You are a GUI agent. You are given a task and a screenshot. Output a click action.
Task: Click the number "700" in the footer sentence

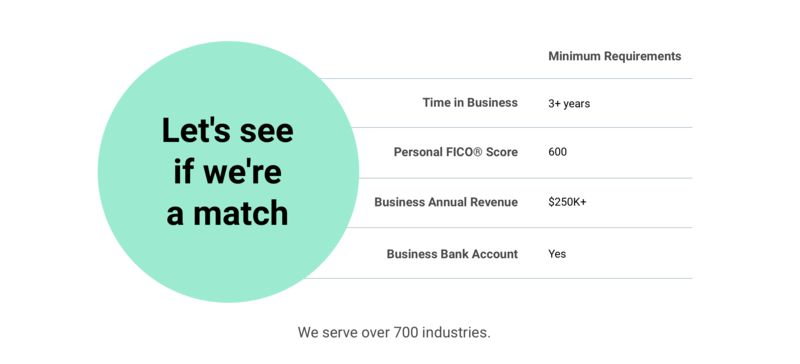pos(407,332)
